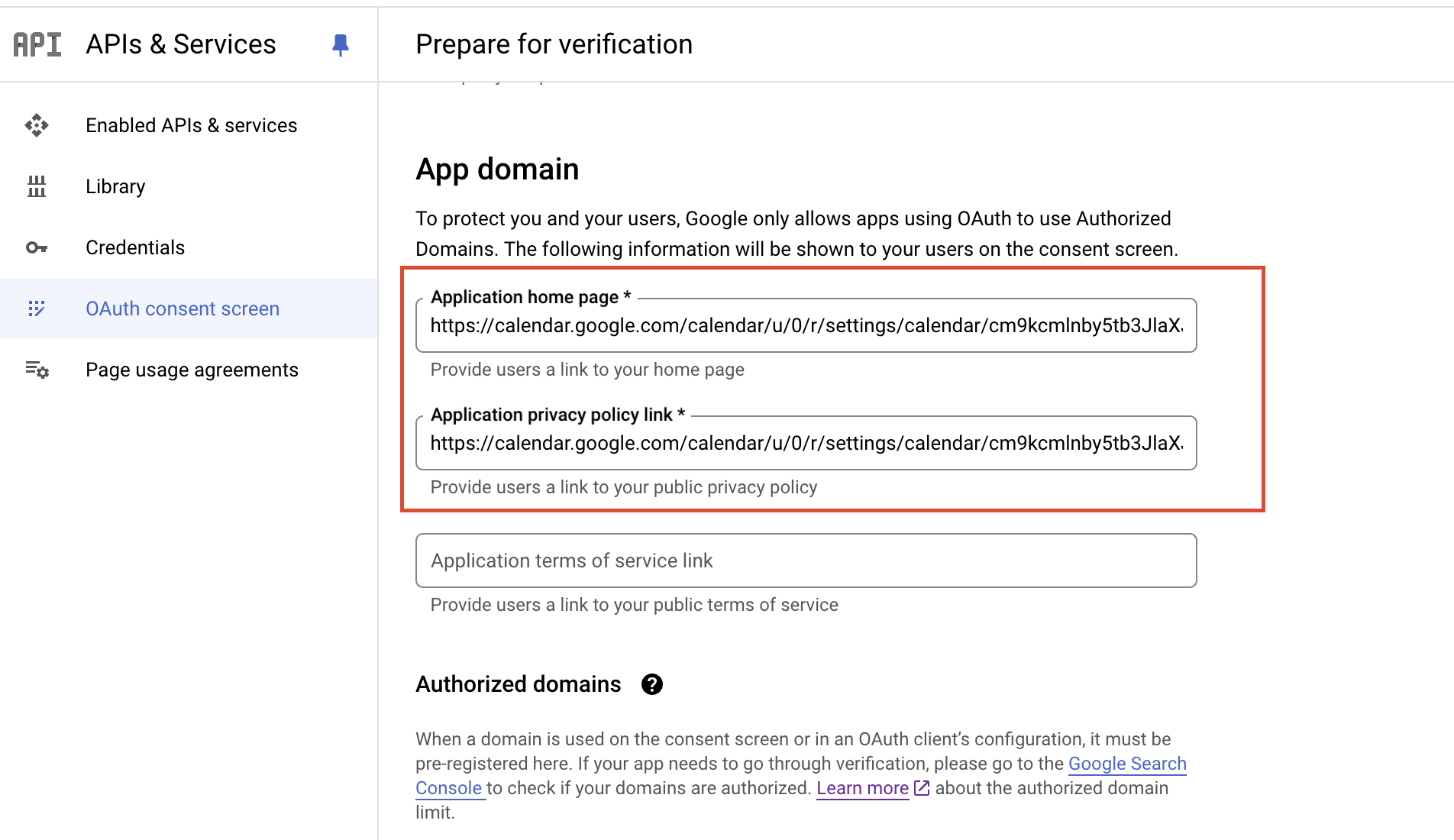The image size is (1454, 840).
Task: Go to the Library page
Action: [189, 186]
